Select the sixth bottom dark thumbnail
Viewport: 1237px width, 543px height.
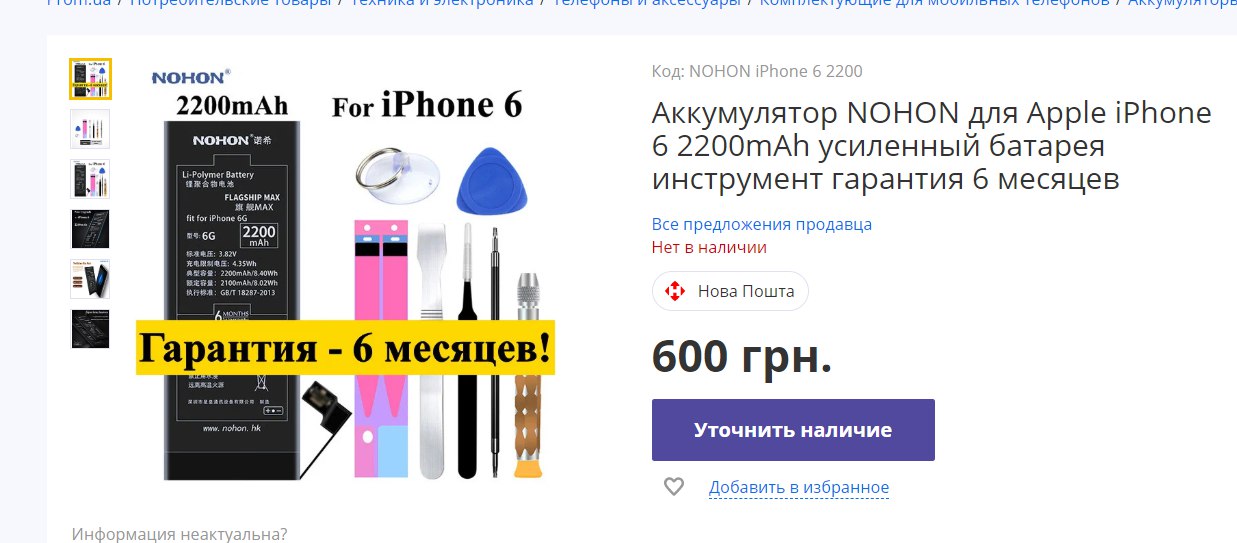(90, 329)
